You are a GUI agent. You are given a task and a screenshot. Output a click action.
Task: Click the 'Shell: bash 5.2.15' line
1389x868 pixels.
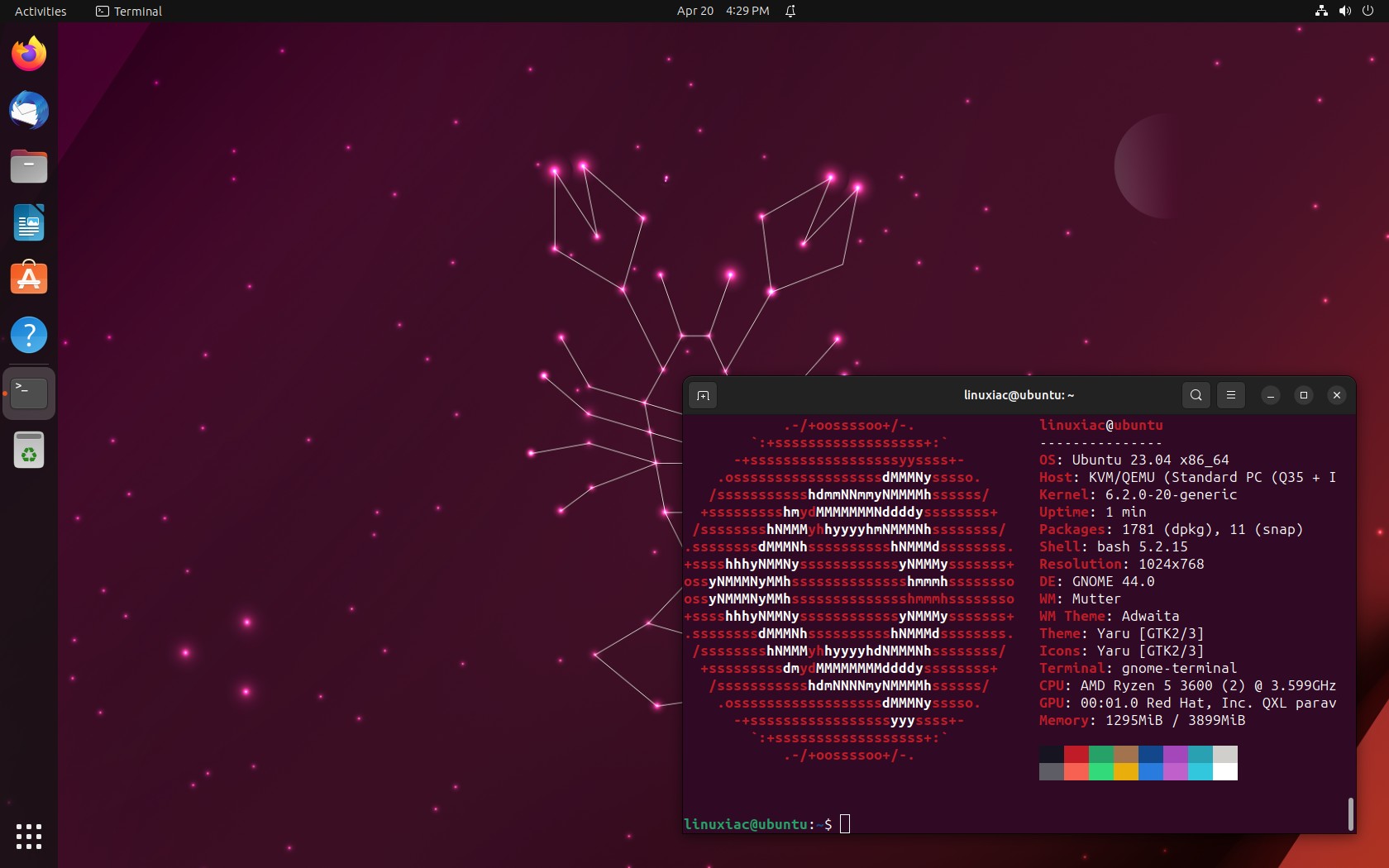click(1113, 546)
